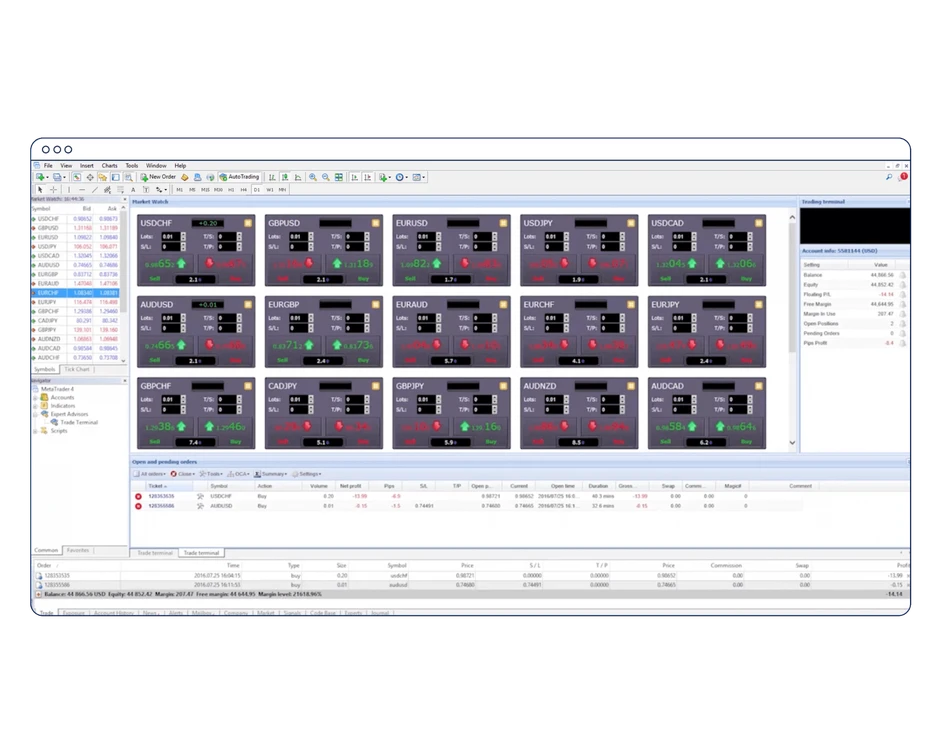Click the S/L field on the EURUSD tile
This screenshot has height=749, width=936.
click(x=426, y=246)
